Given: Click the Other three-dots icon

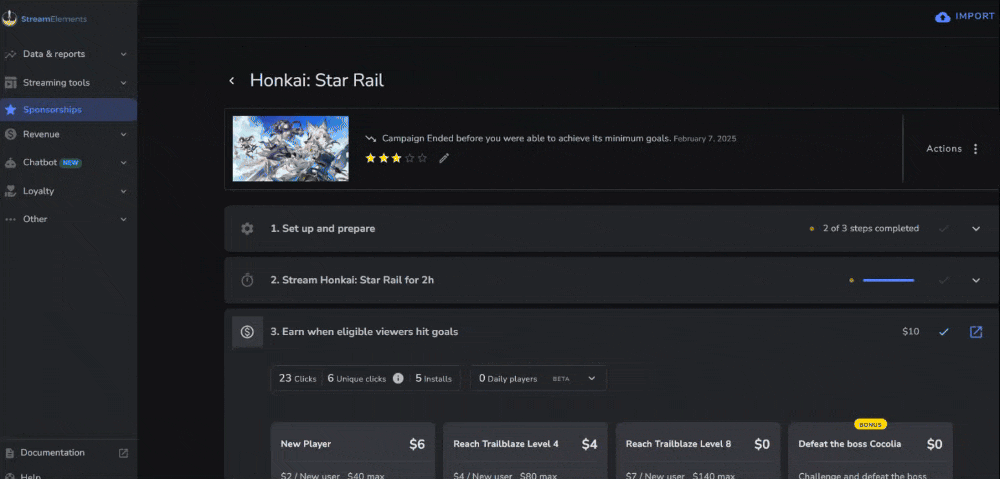Looking at the screenshot, I should 10,219.
